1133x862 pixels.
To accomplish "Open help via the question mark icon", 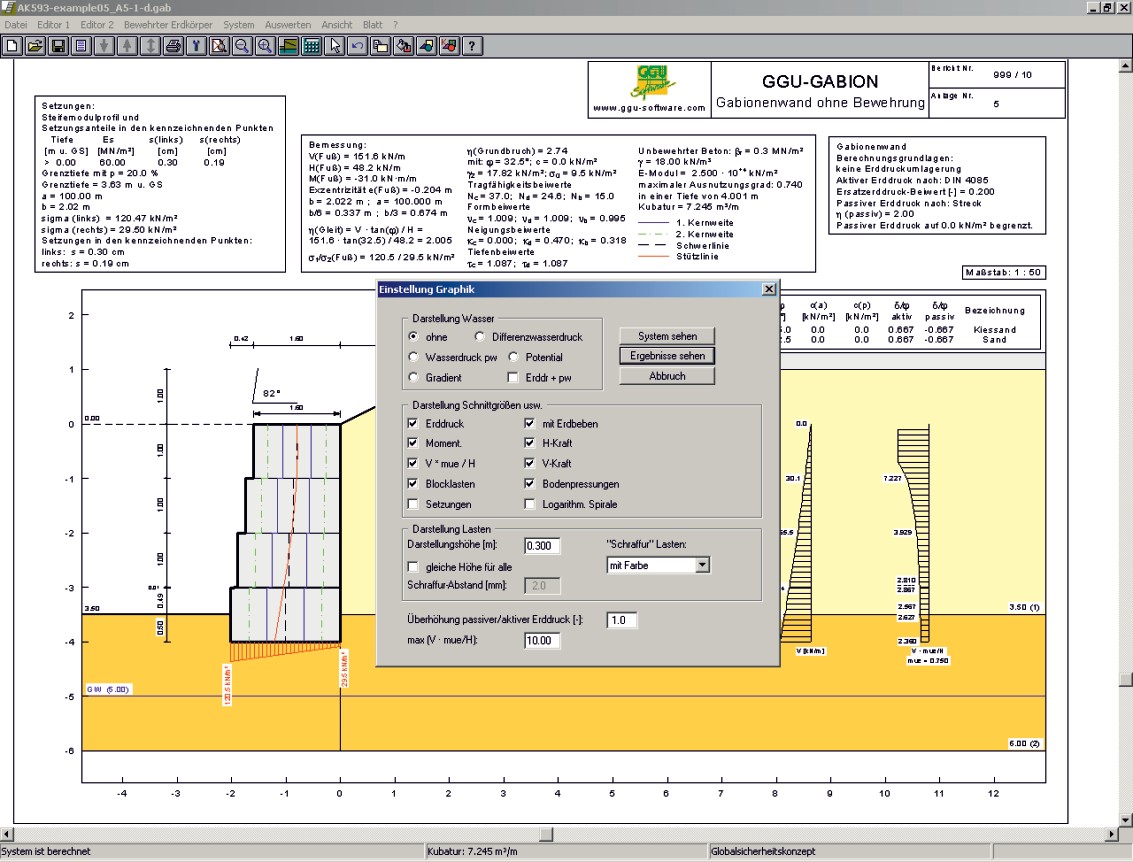I will point(471,45).
